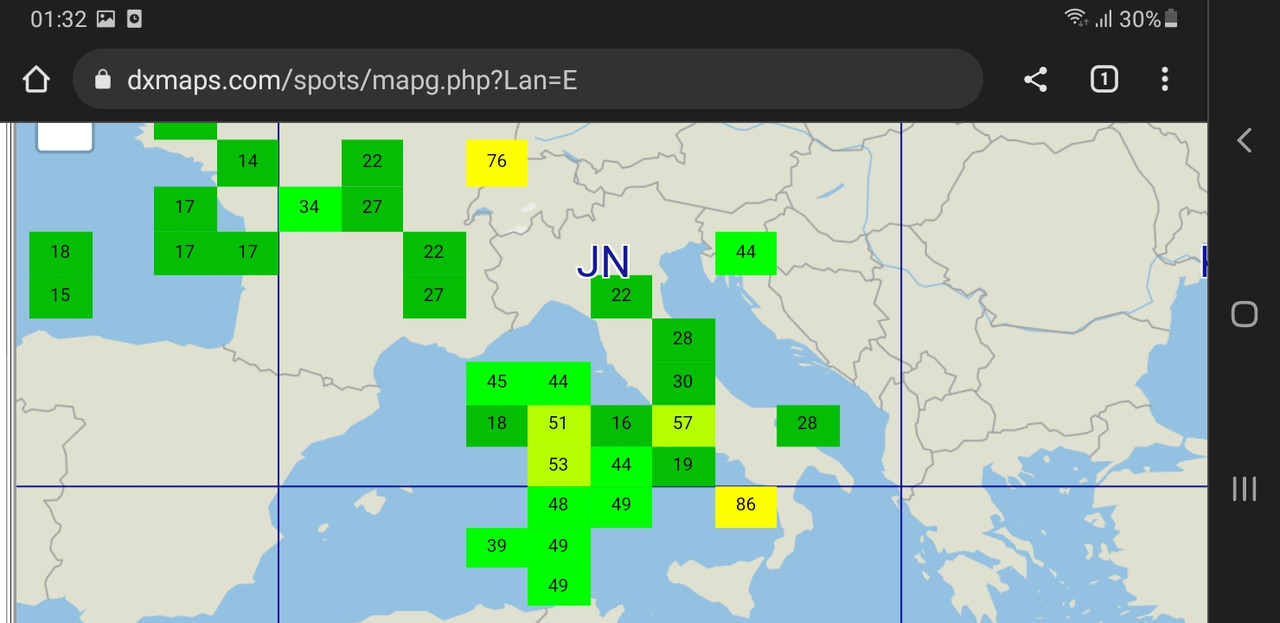Focus the dxmaps.com URL address bar
Viewport: 1280px width, 623px height.
(528, 80)
